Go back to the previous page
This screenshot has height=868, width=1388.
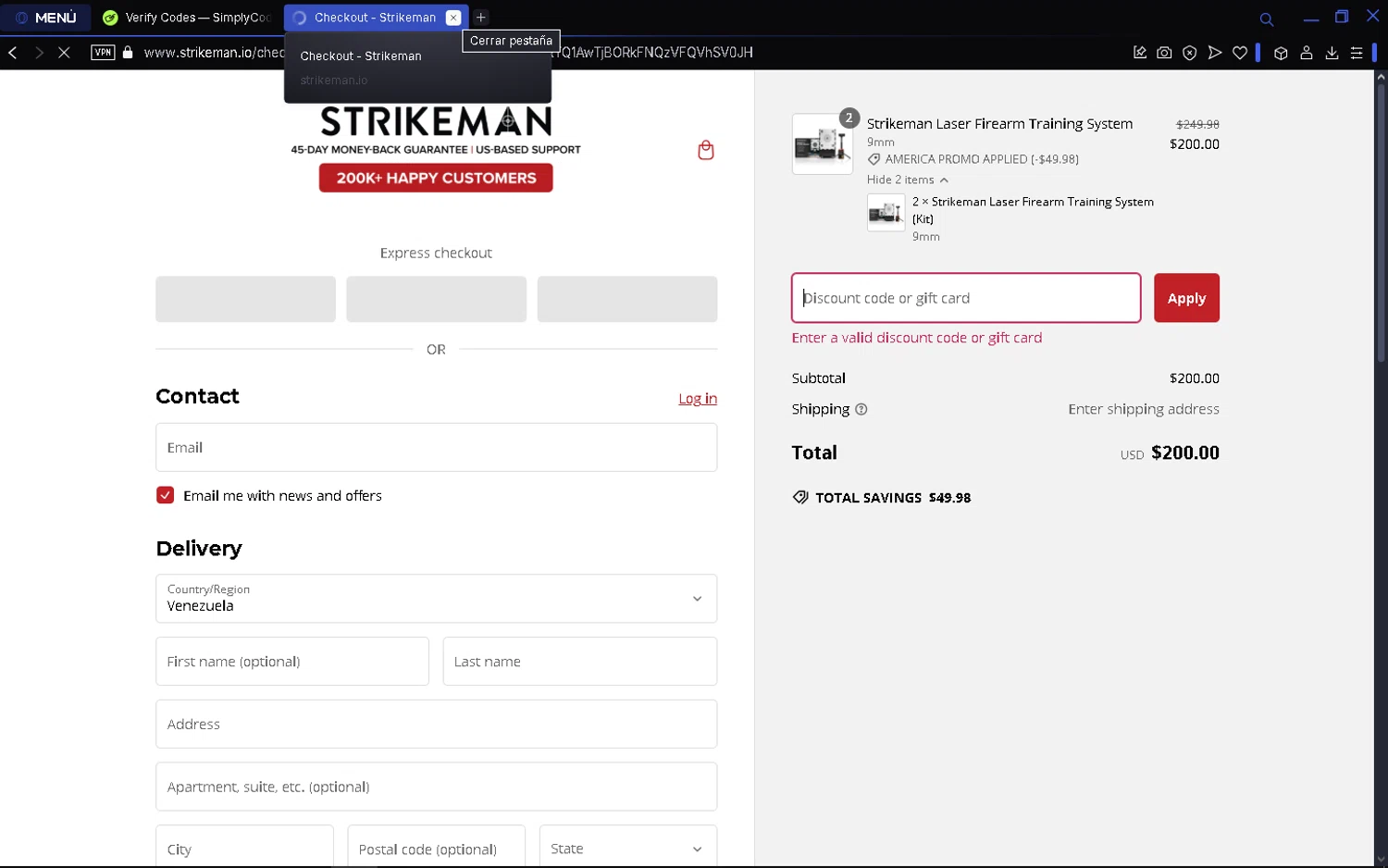coord(13,53)
